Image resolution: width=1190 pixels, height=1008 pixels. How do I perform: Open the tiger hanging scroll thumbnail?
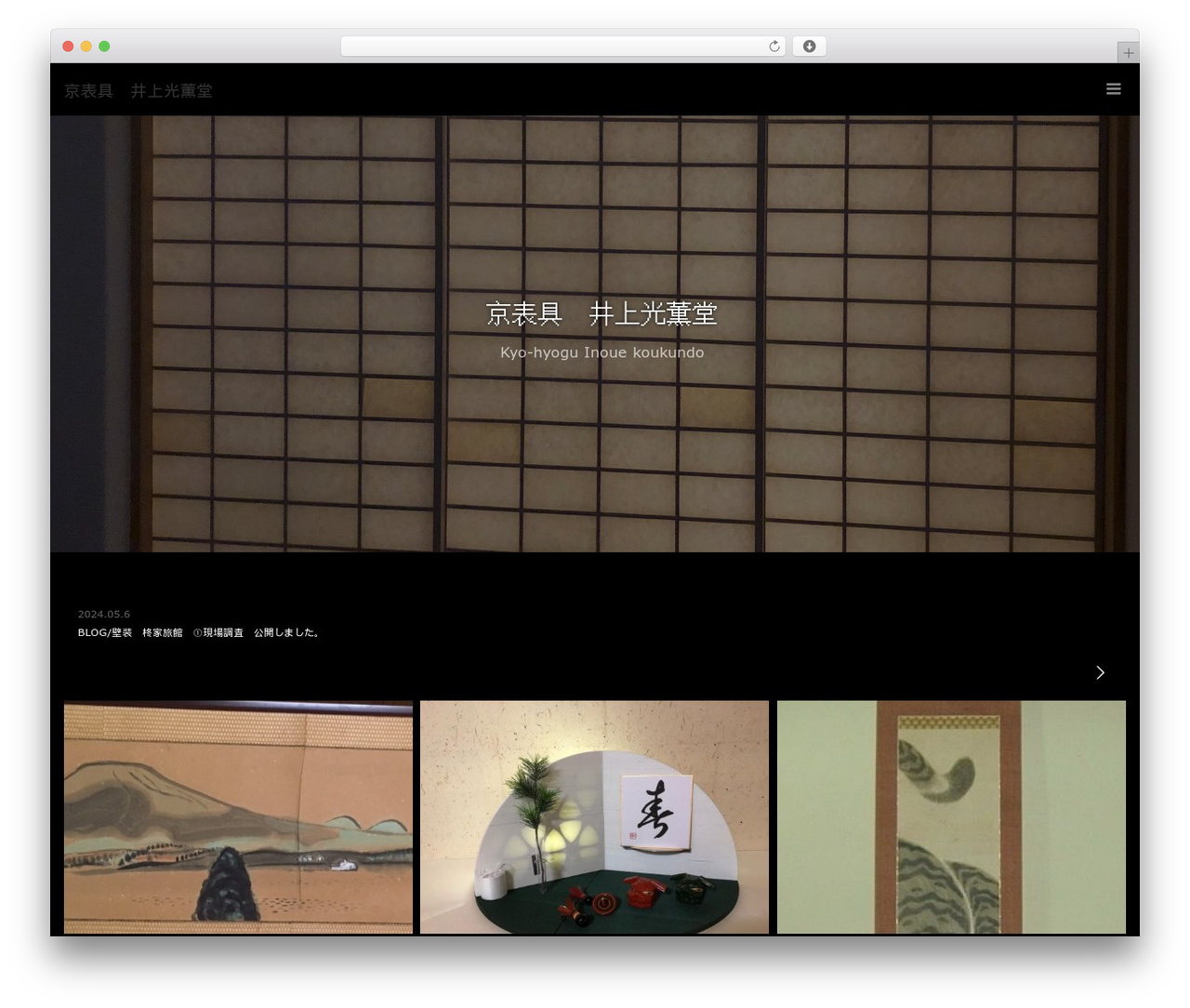click(x=951, y=817)
